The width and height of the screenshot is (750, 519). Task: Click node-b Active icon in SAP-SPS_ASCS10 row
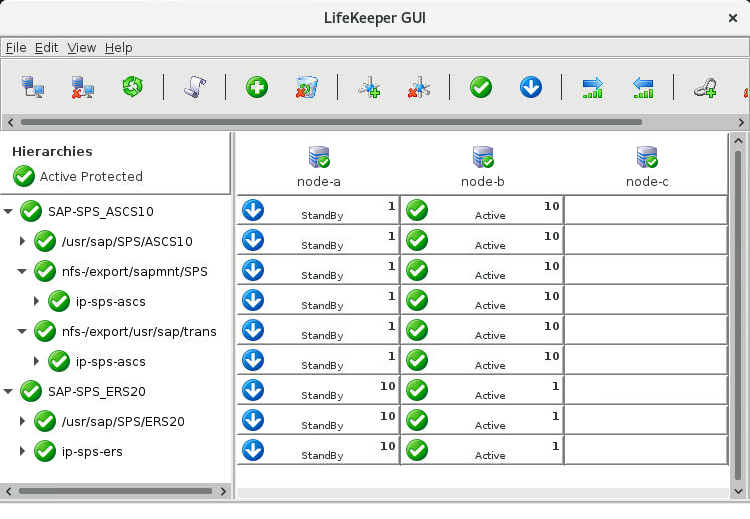click(x=417, y=210)
